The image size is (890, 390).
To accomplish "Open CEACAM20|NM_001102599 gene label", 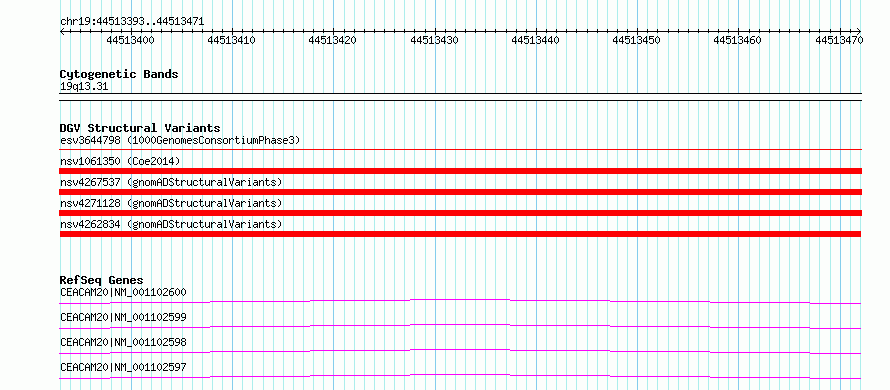I will click(x=123, y=317).
